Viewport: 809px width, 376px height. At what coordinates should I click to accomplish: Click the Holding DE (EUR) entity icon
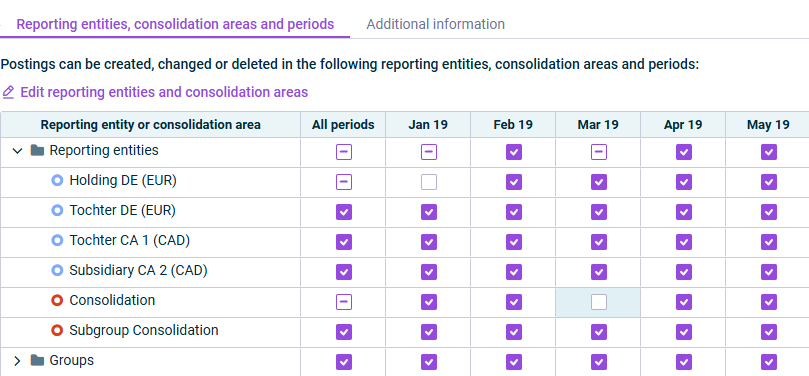[57, 181]
